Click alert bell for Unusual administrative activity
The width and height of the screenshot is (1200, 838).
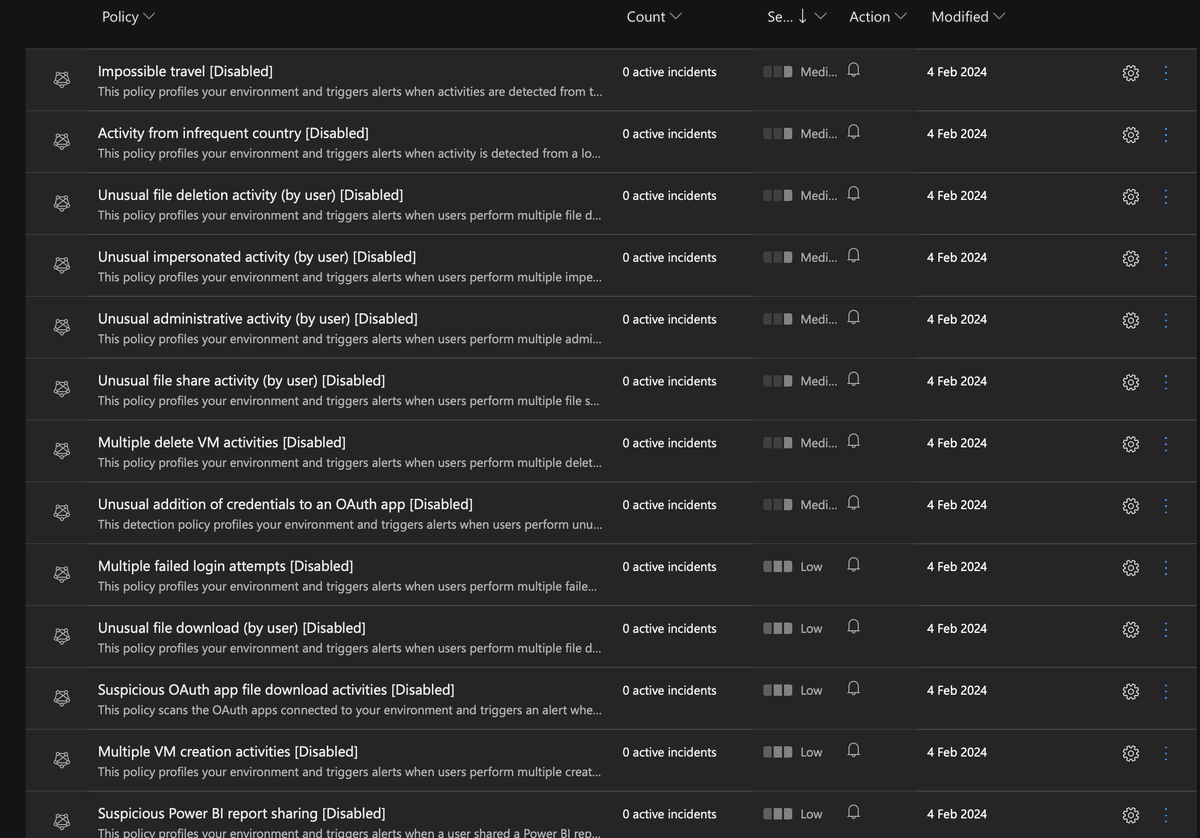[853, 318]
